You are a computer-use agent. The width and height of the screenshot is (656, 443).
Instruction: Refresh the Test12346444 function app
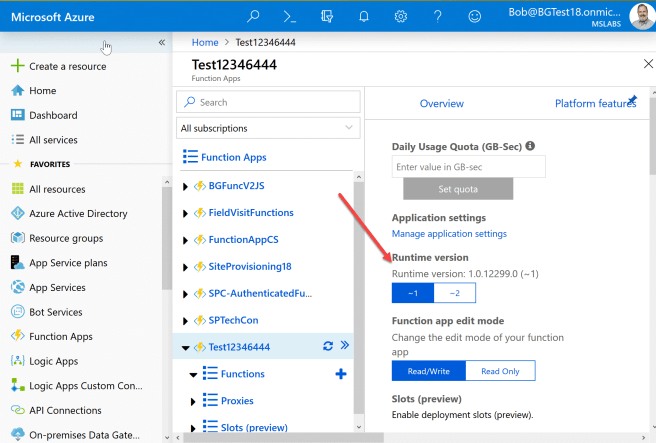[326, 346]
